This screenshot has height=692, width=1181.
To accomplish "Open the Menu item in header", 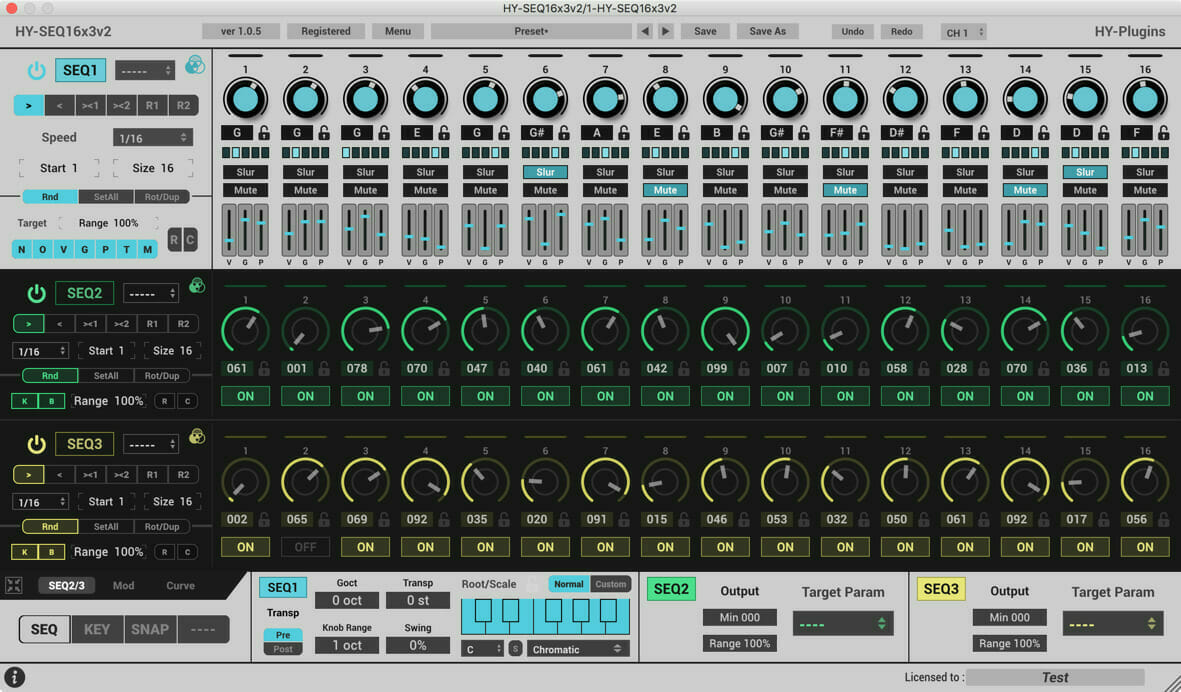I will (x=398, y=31).
